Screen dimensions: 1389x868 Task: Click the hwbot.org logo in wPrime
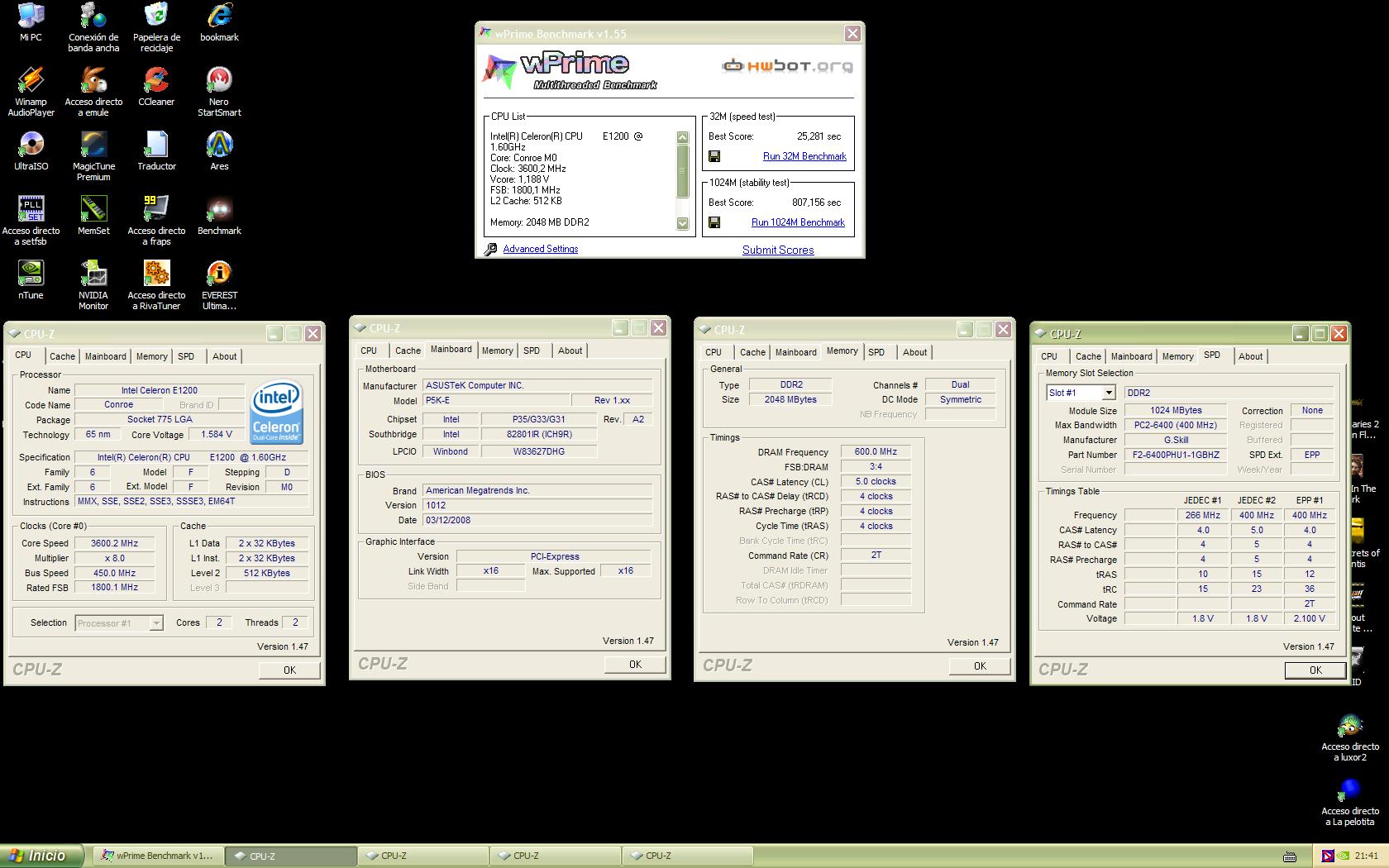tap(787, 66)
